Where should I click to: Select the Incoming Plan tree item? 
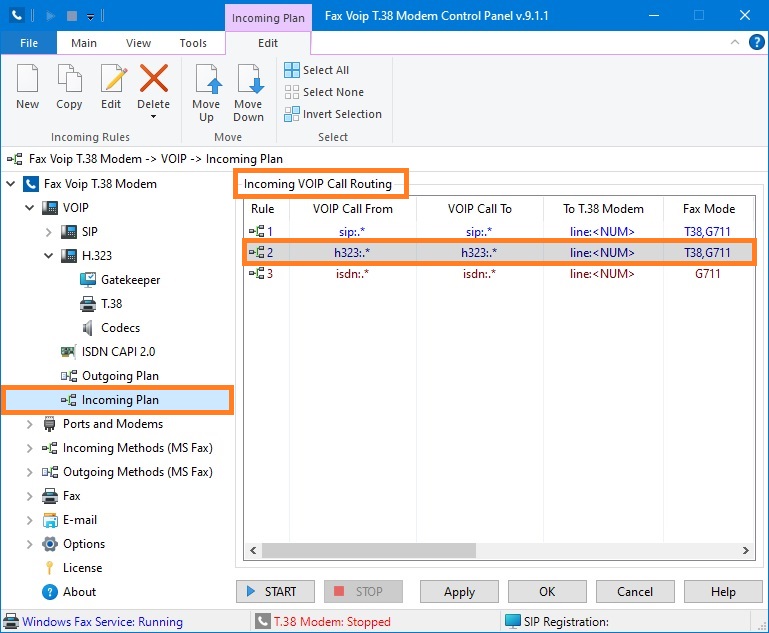(x=117, y=400)
